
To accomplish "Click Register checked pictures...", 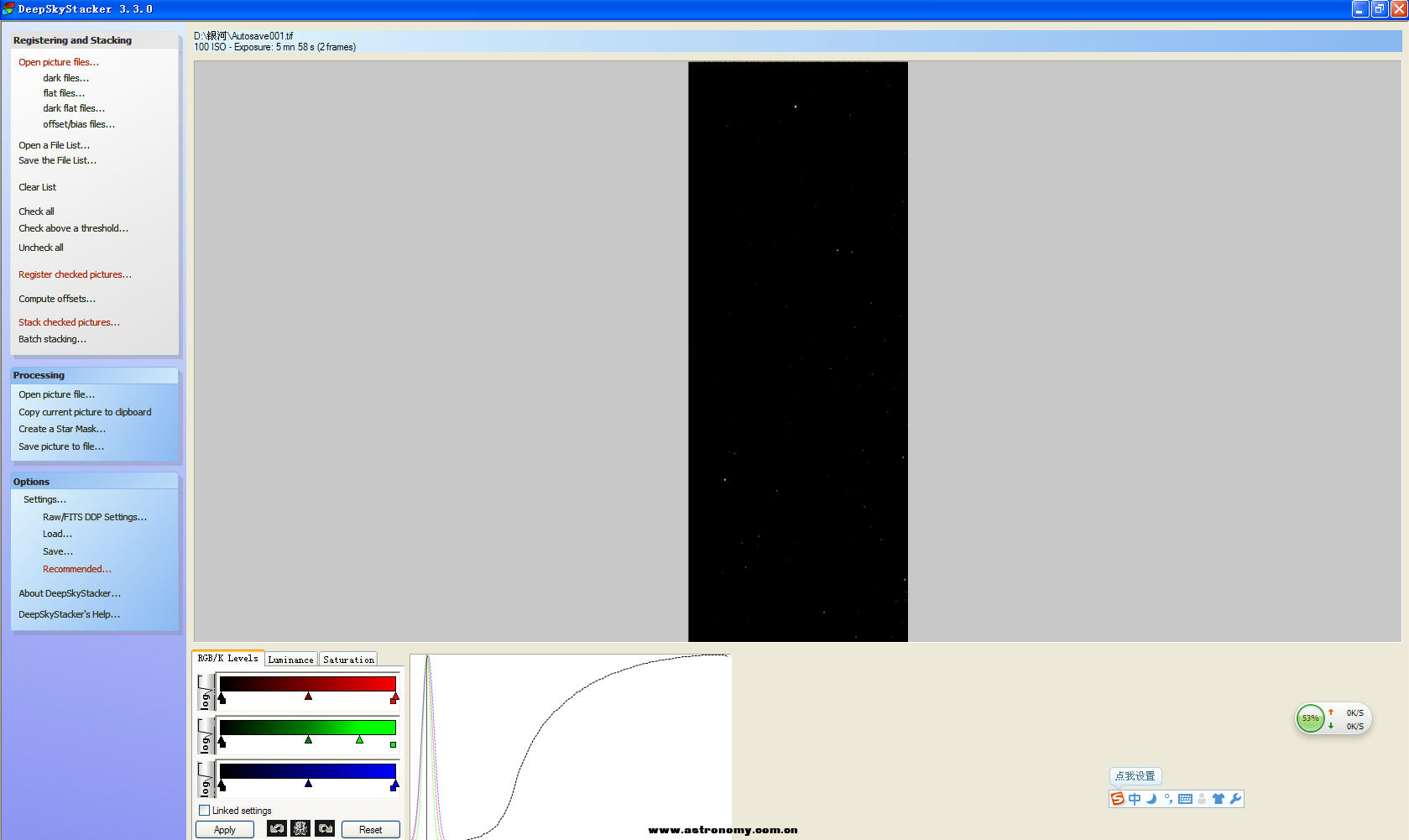I will coord(75,274).
